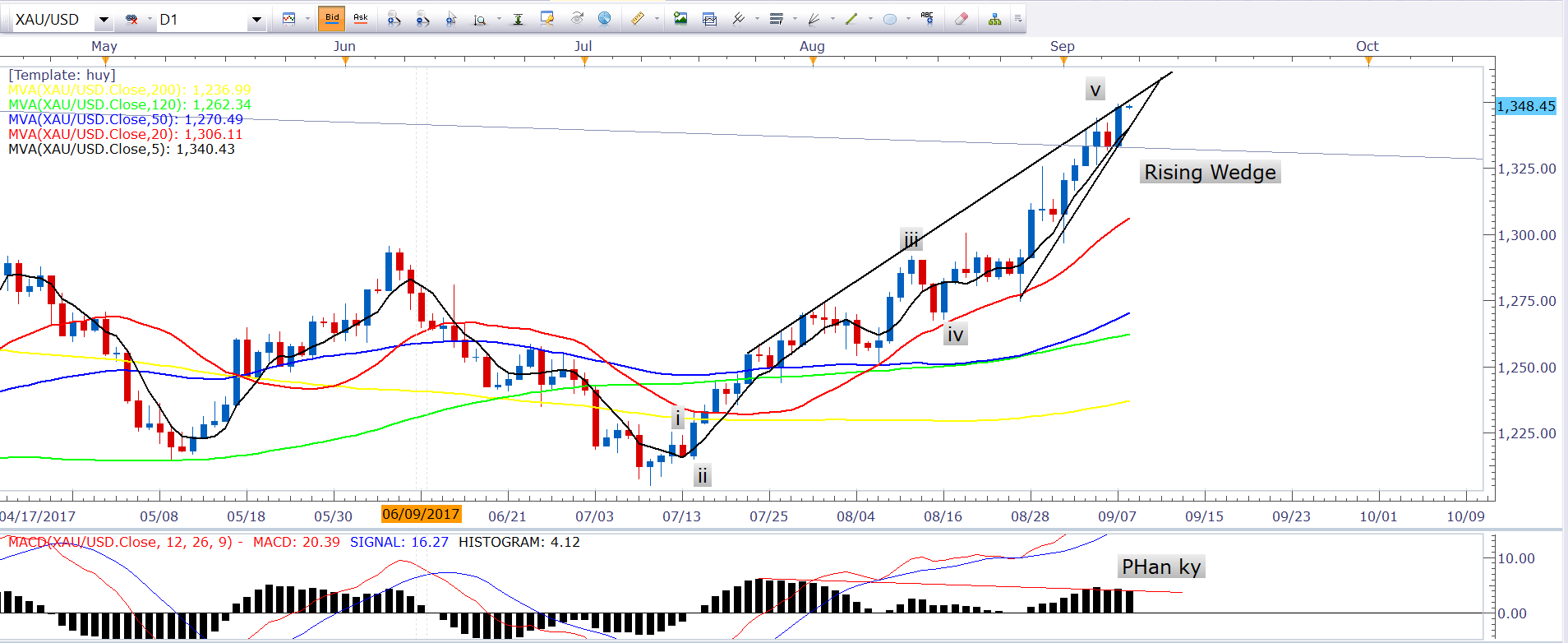Click the PHan ky label on MACD
The width and height of the screenshot is (1568, 643).
[1161, 567]
